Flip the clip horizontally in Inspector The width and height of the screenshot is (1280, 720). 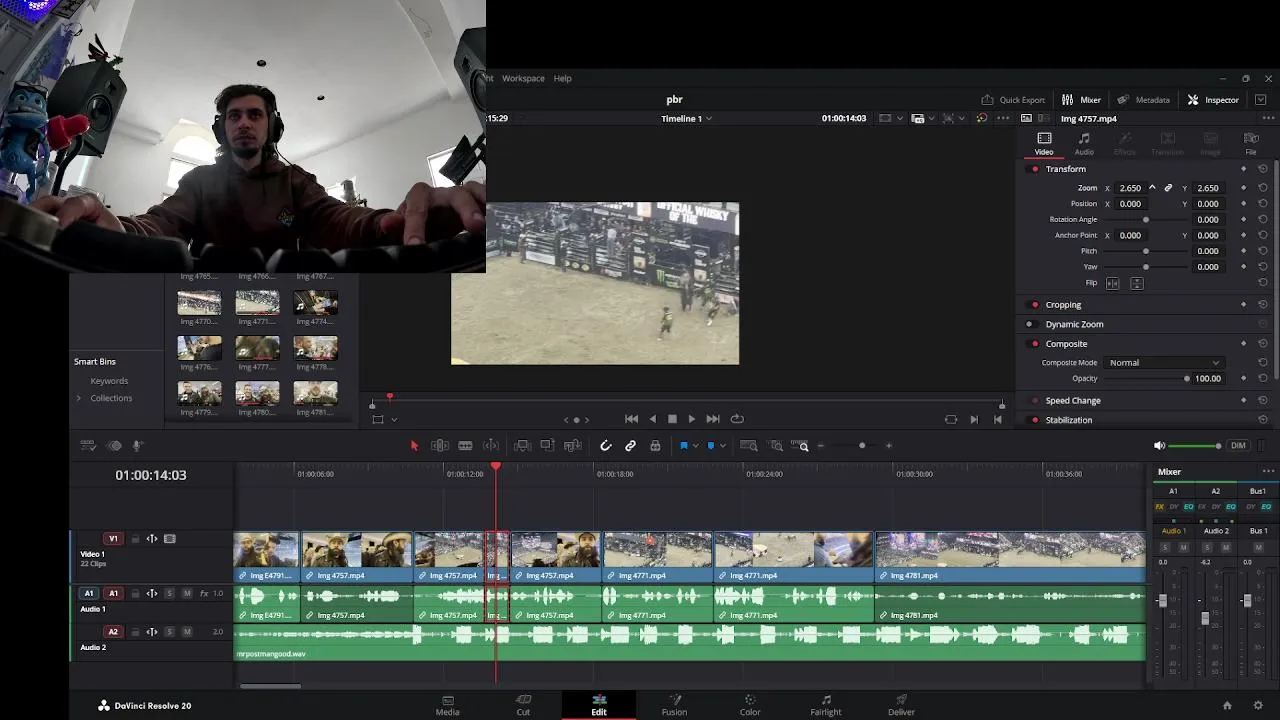[x=1112, y=283]
